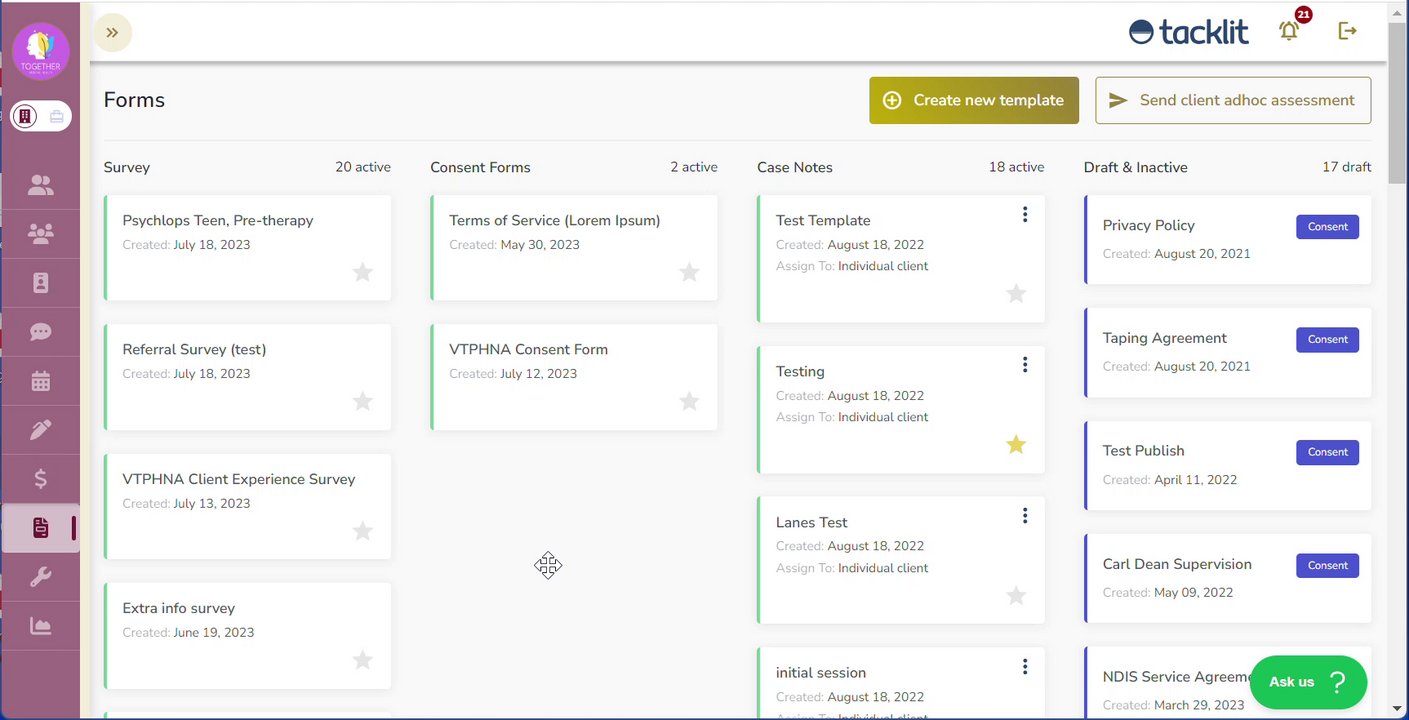Open the notifications bell
The image size is (1409, 720).
point(1289,32)
